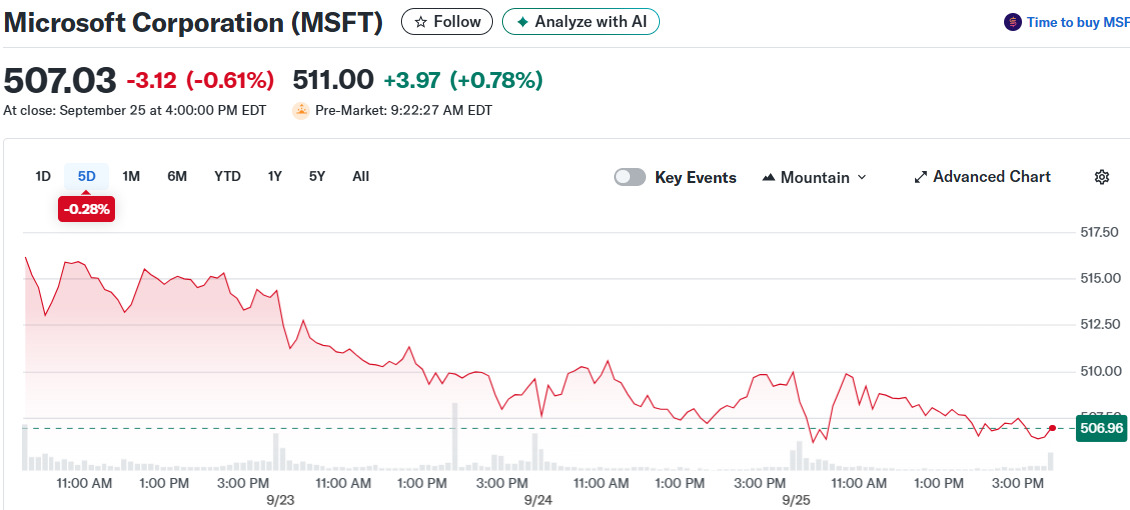Click the Microsoft Corporation (MSFT) heading
Image resolution: width=1130 pixels, height=510 pixels.
195,22
